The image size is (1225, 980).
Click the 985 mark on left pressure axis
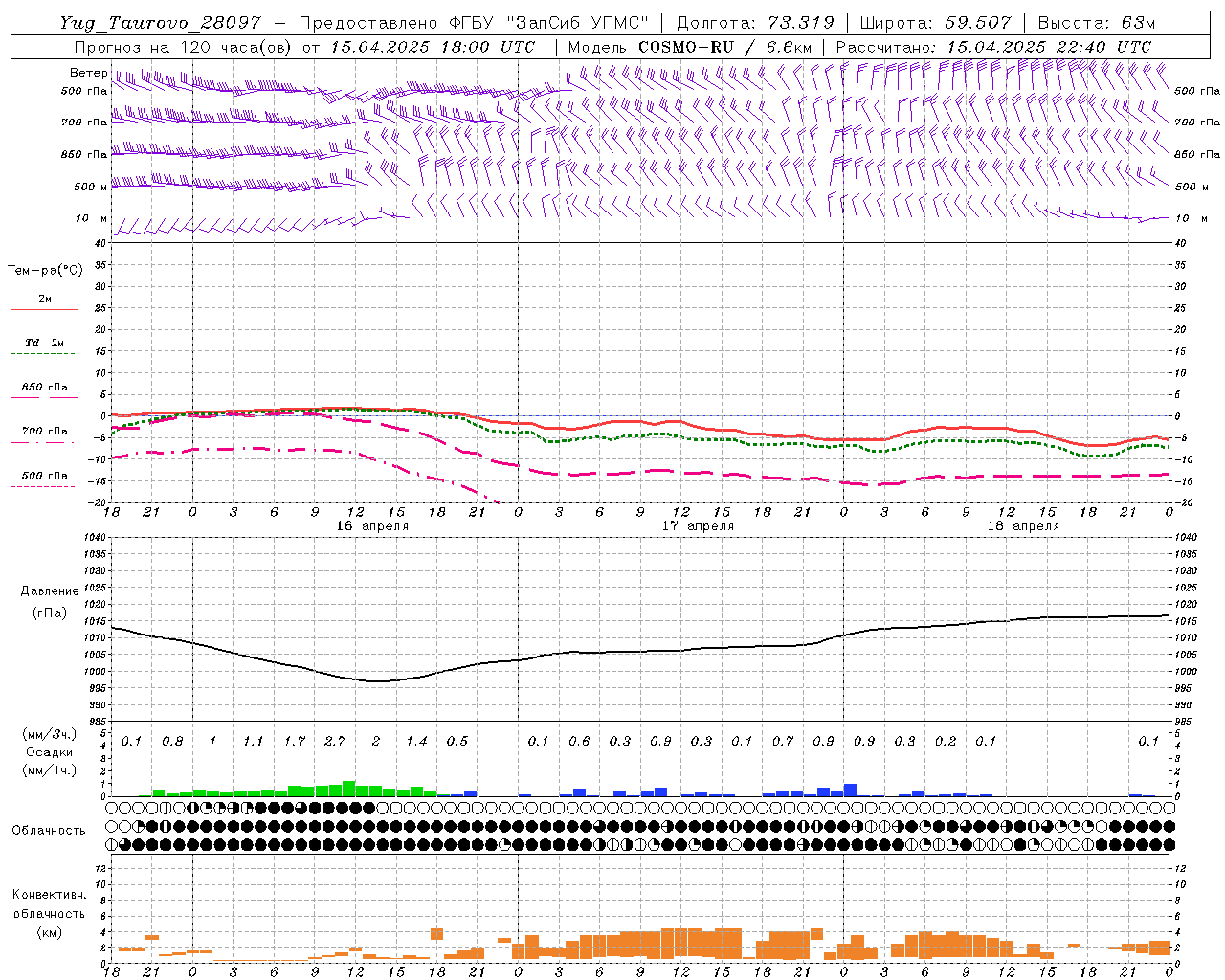click(99, 722)
